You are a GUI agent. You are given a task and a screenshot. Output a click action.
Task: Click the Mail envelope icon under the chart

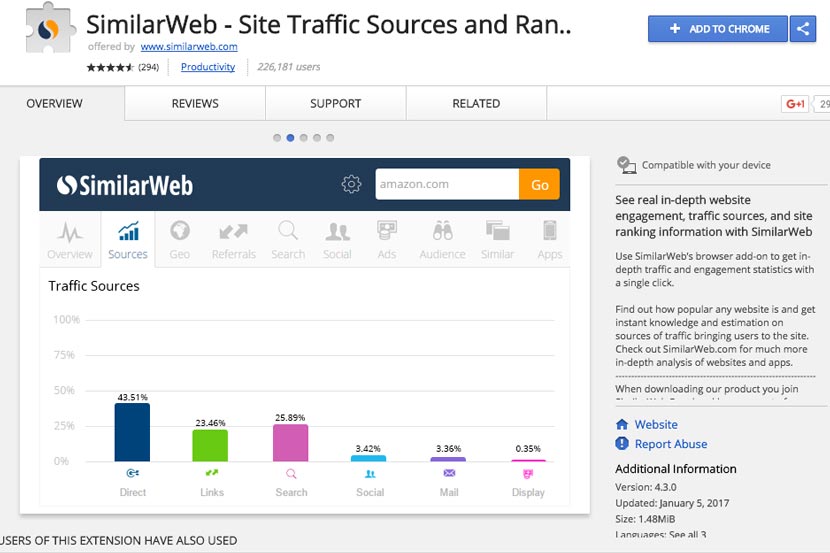click(x=449, y=473)
